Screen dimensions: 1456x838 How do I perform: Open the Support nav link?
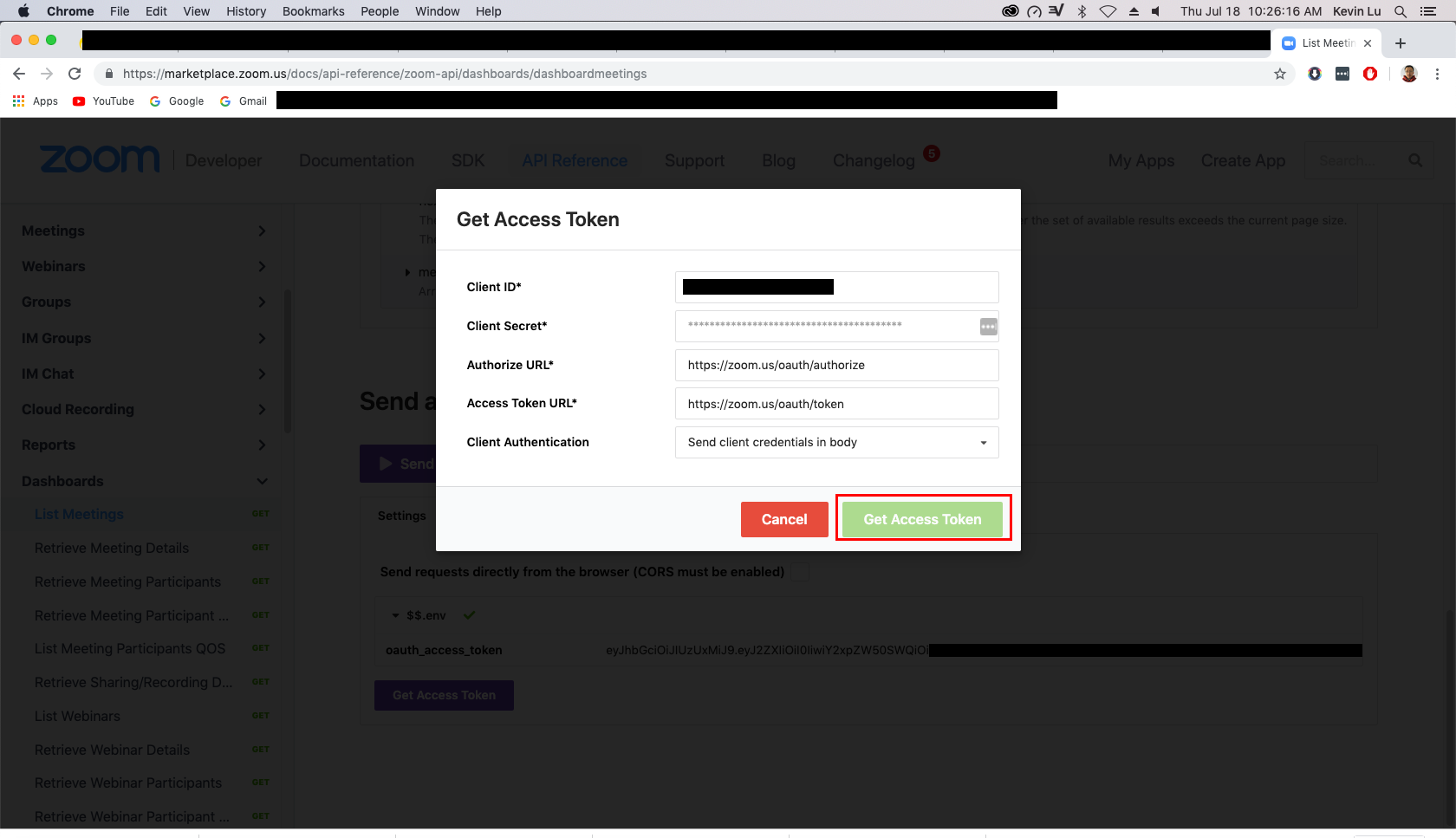click(695, 160)
